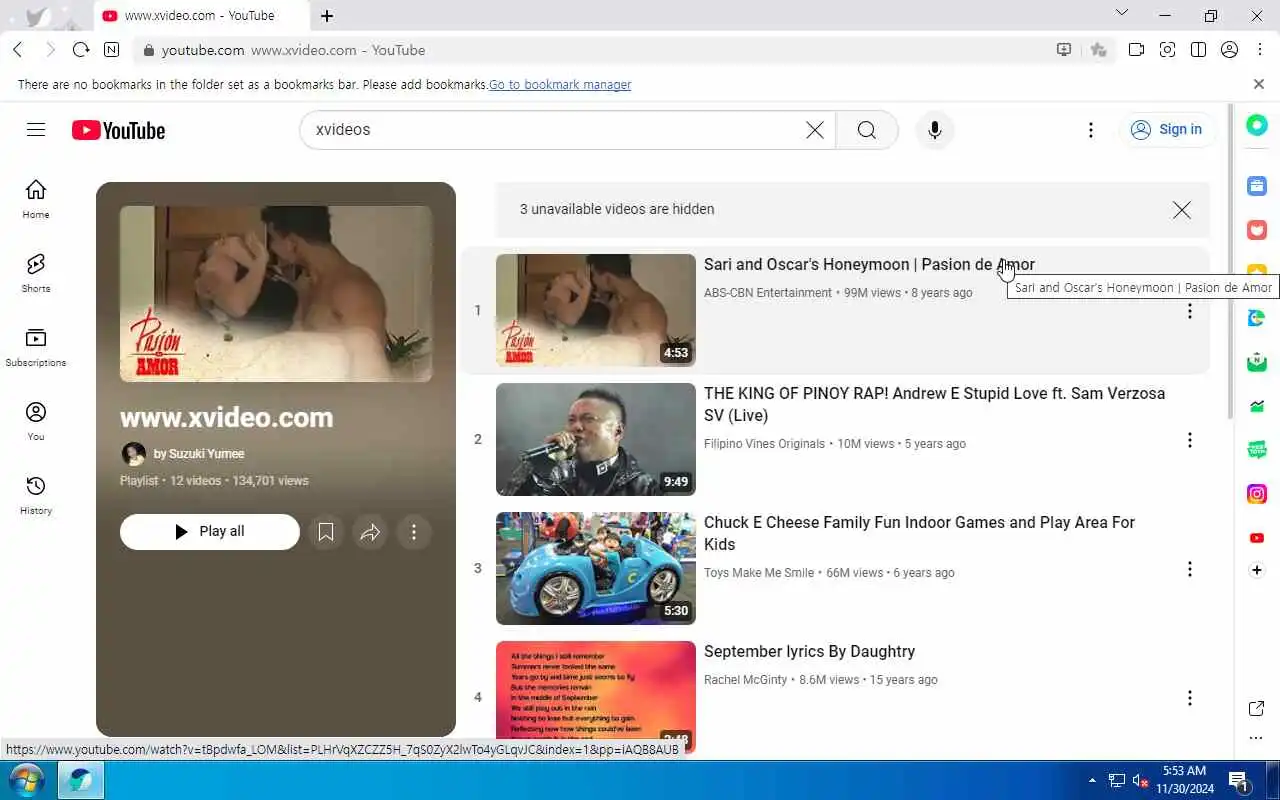The width and height of the screenshot is (1280, 800).
Task: Dismiss the unavailable videos hidden notice
Action: [x=1182, y=210]
